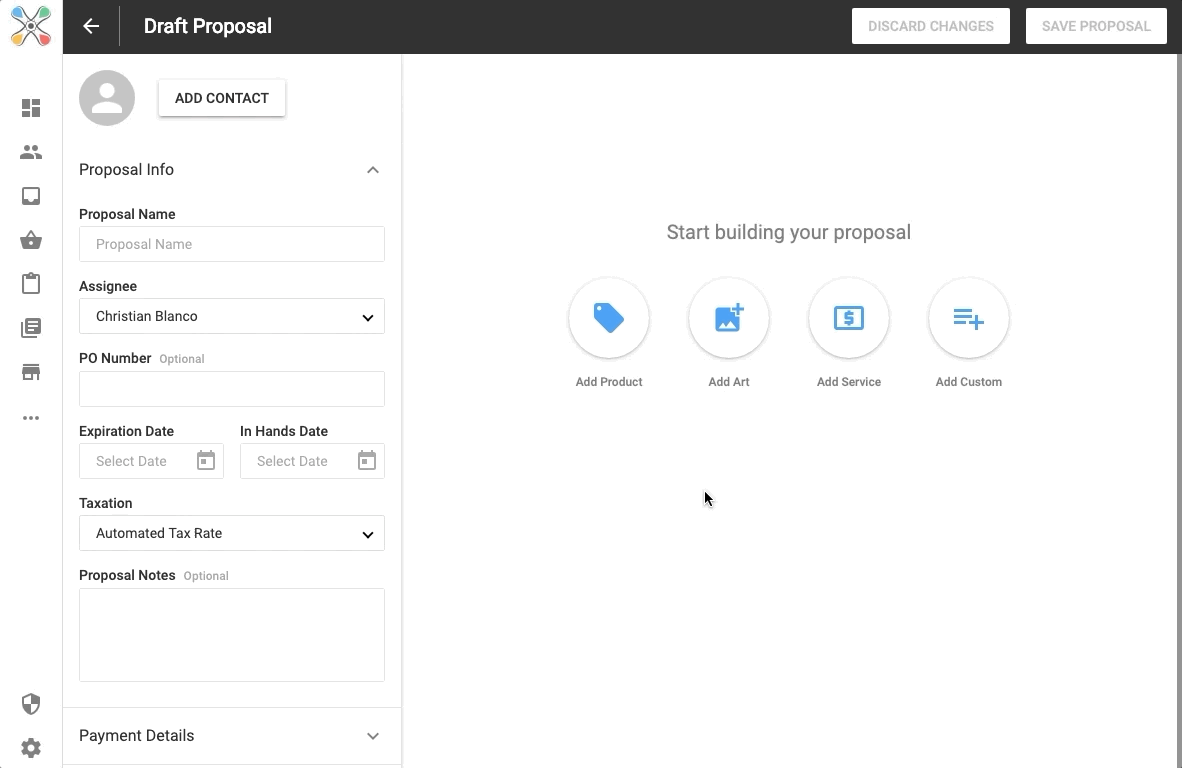
Task: Click the ellipsis menu in the sidebar
Action: point(31,418)
